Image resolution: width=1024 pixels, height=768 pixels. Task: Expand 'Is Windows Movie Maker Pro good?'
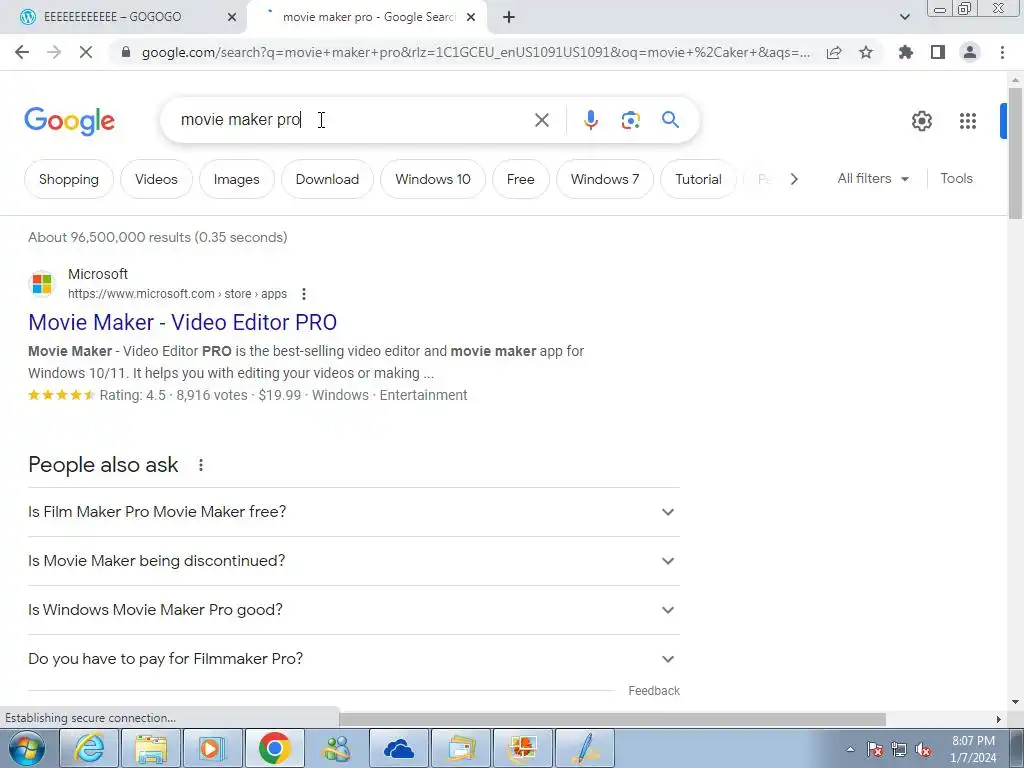coord(353,610)
